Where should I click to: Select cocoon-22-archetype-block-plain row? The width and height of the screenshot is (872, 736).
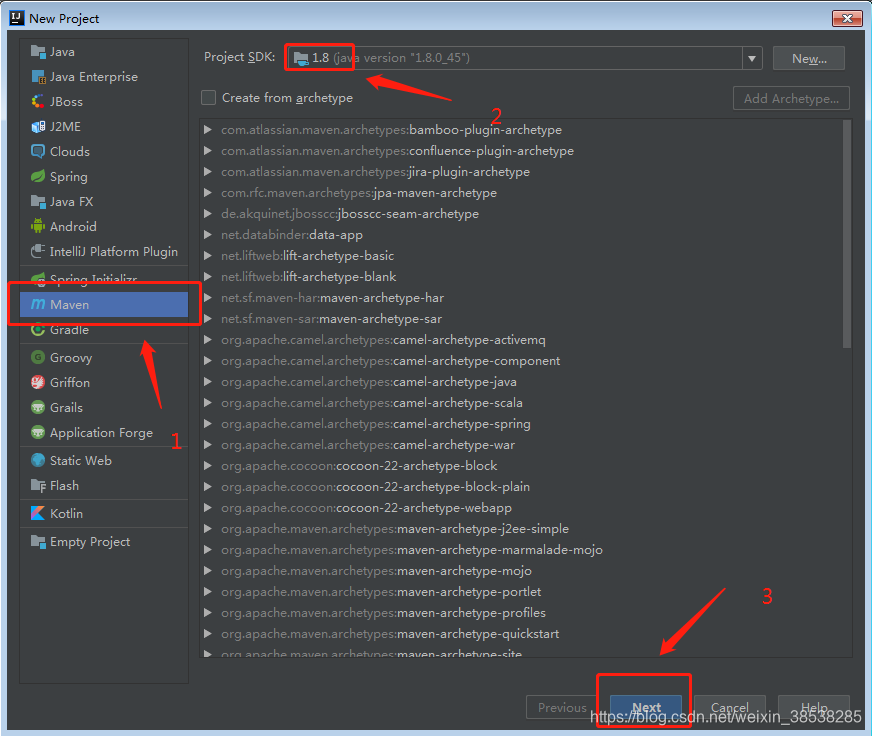pyautogui.click(x=526, y=487)
